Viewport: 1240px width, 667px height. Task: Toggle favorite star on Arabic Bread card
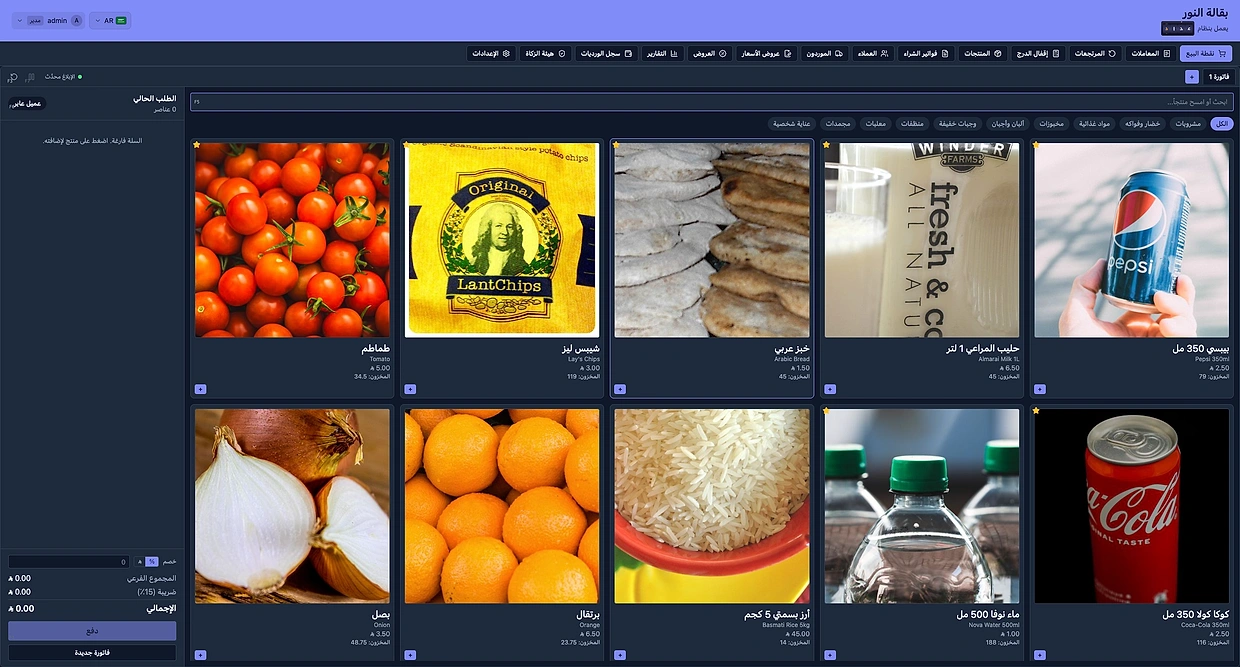[x=617, y=145]
